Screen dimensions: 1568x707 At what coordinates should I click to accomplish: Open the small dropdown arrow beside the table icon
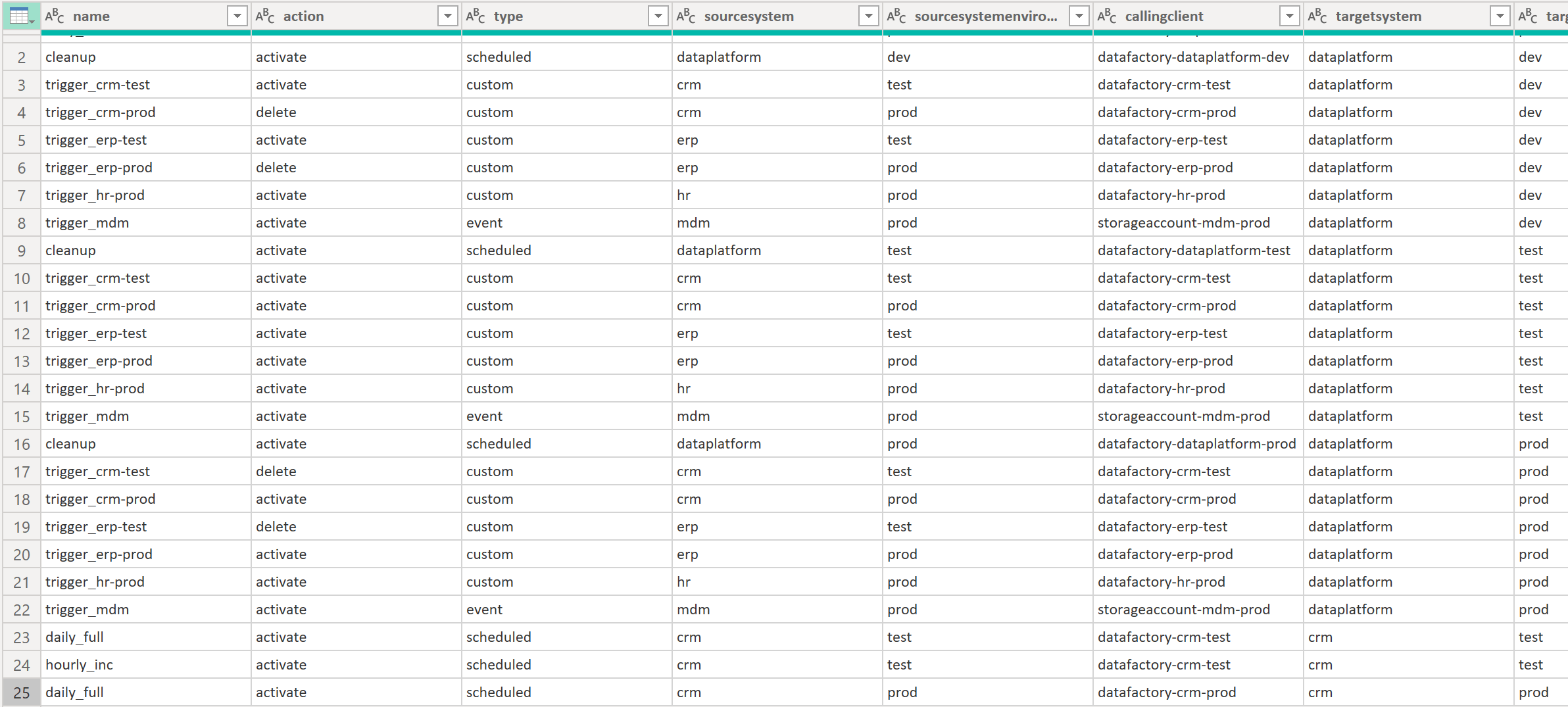[32, 22]
